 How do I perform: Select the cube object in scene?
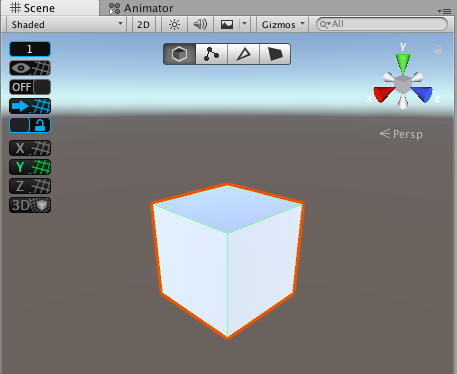(x=228, y=261)
